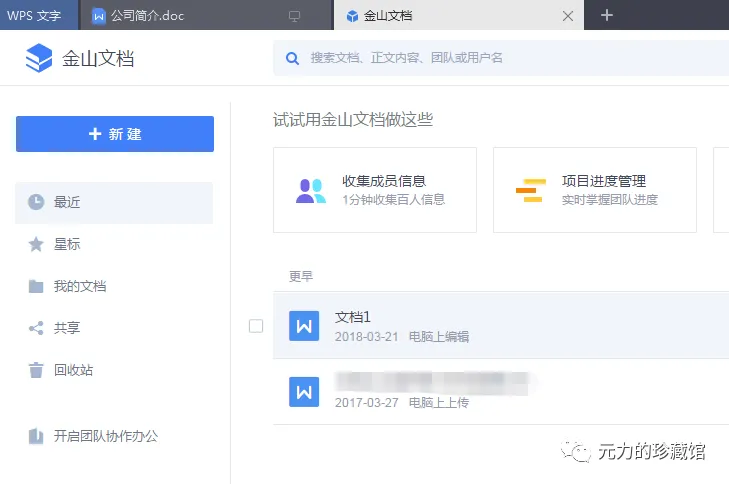
Task: Click the 金山文档 logo icon
Action: click(39, 58)
